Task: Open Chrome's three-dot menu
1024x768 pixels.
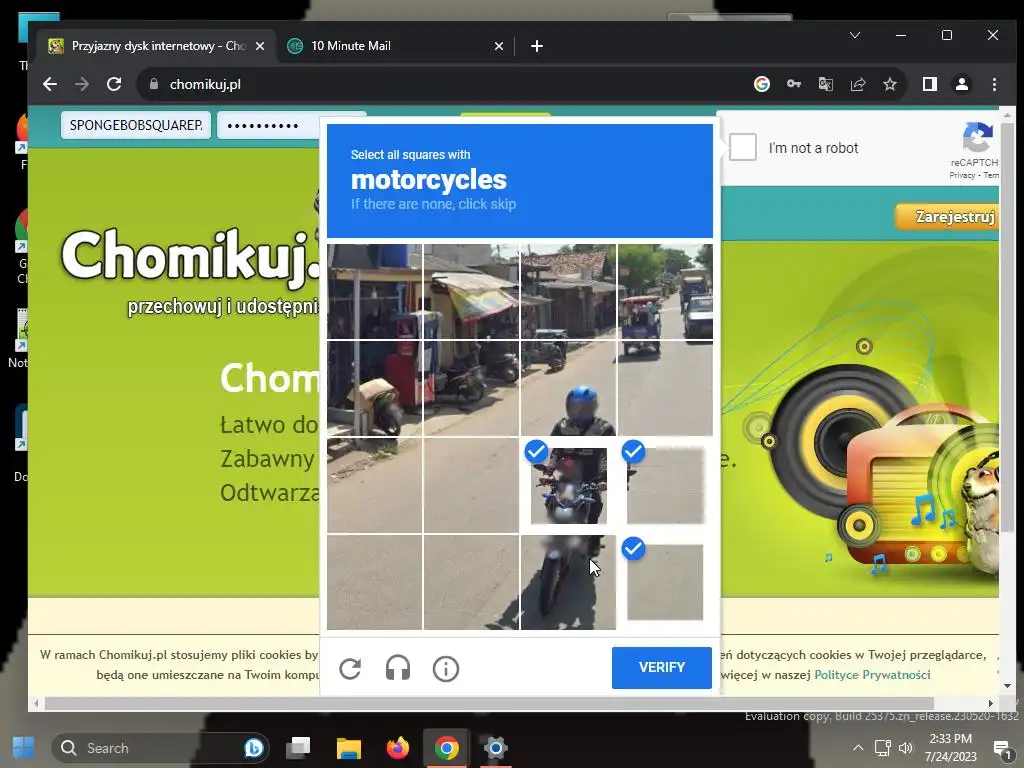Action: coord(994,84)
